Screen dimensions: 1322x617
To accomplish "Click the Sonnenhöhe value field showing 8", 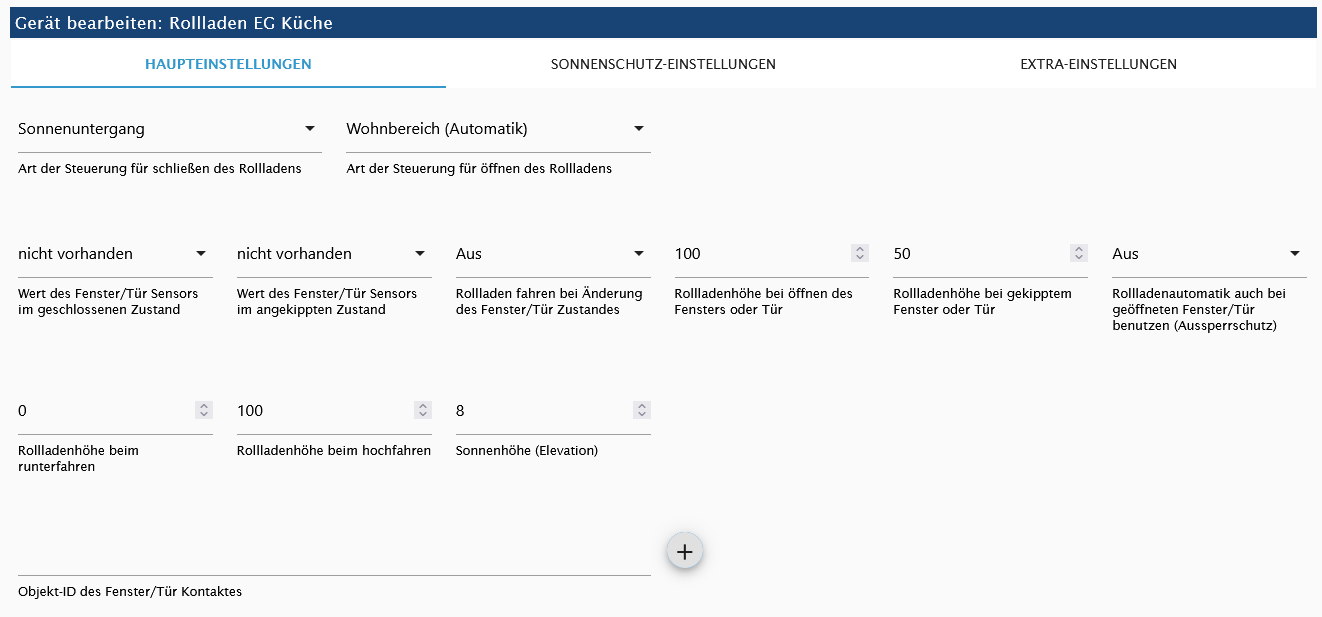I will pos(540,411).
